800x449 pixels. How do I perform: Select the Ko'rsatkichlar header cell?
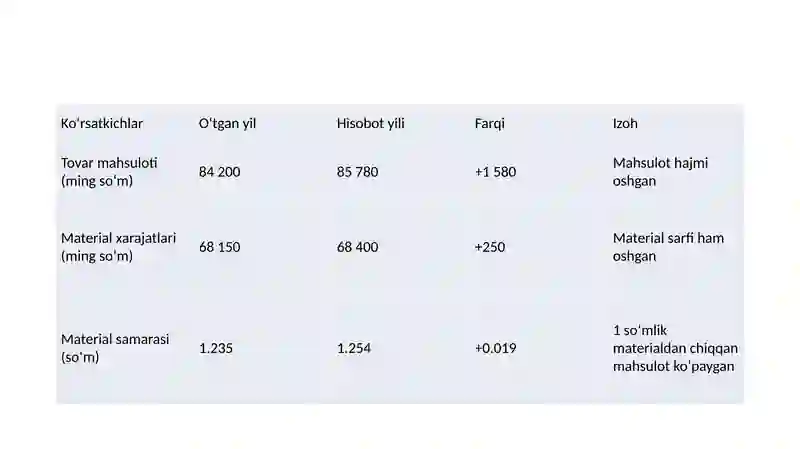[x=102, y=123]
